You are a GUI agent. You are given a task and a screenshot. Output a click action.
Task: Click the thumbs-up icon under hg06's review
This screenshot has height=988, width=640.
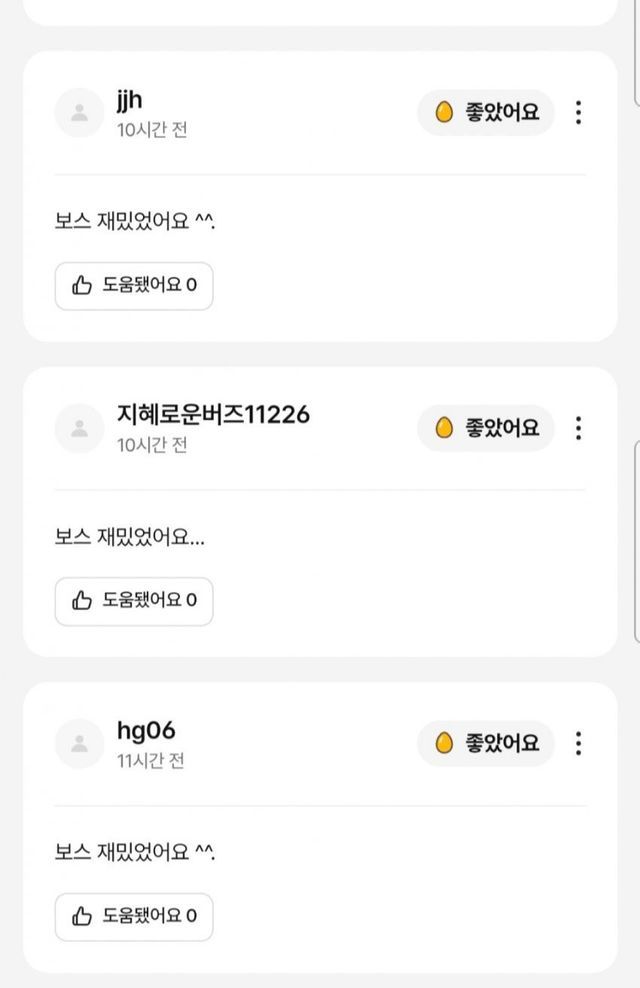(x=82, y=916)
